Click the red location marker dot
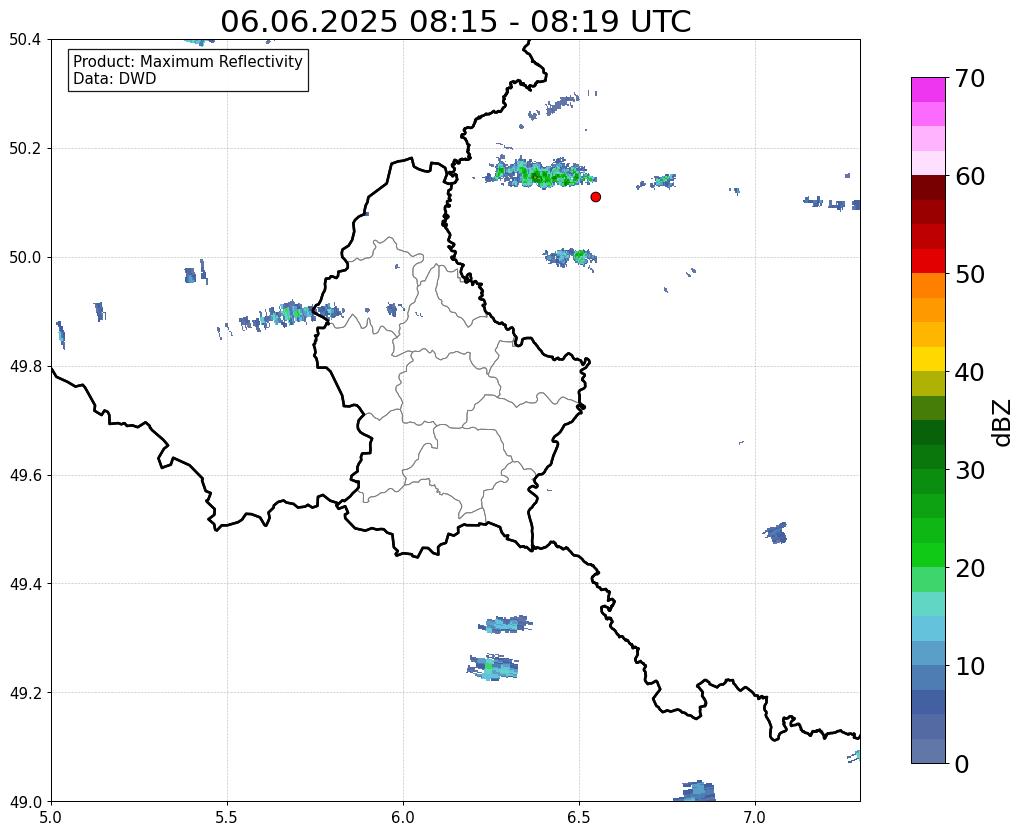Viewport: 1023px width, 834px height. click(595, 197)
